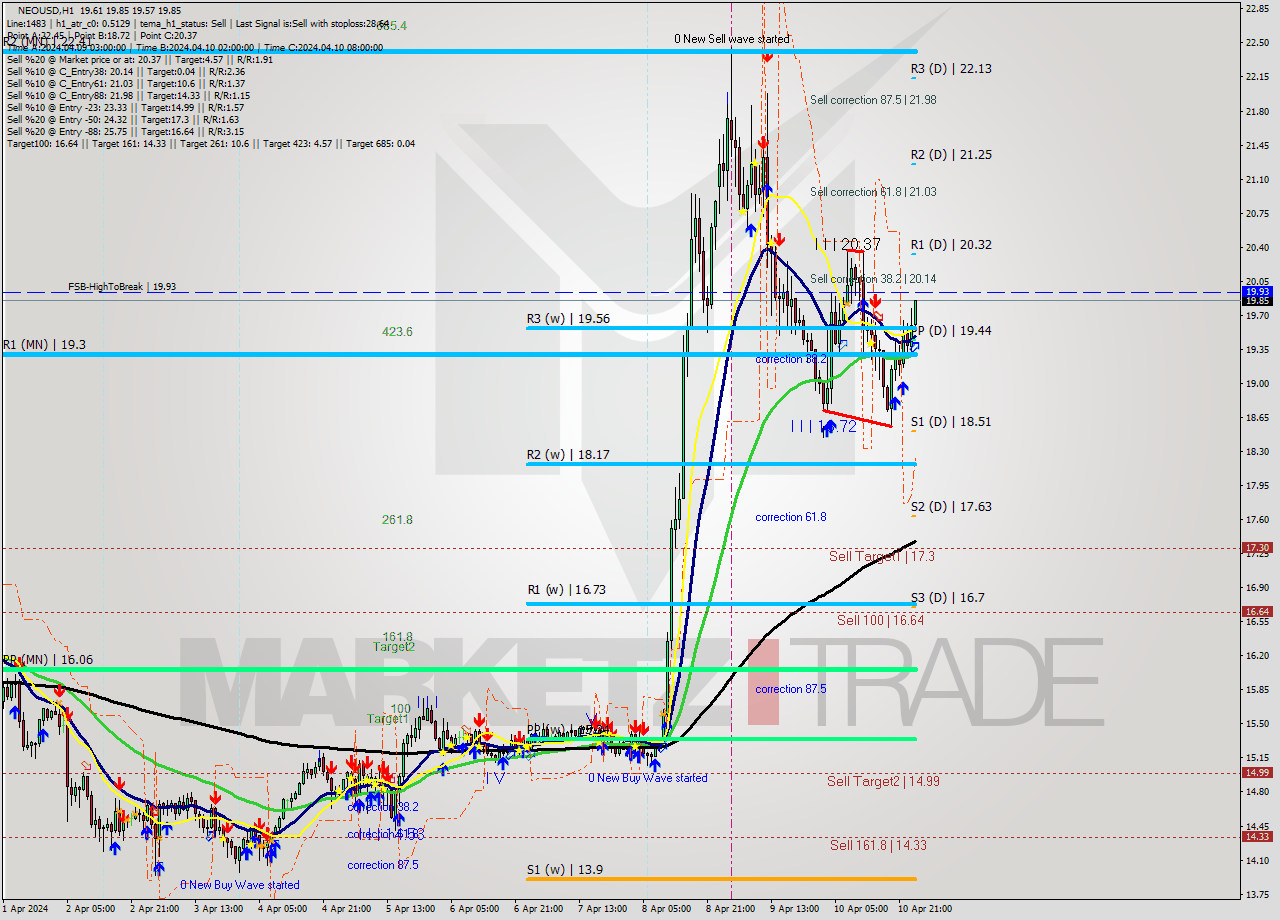Select the R3 (w) | 19.56 weekly label

(568, 319)
